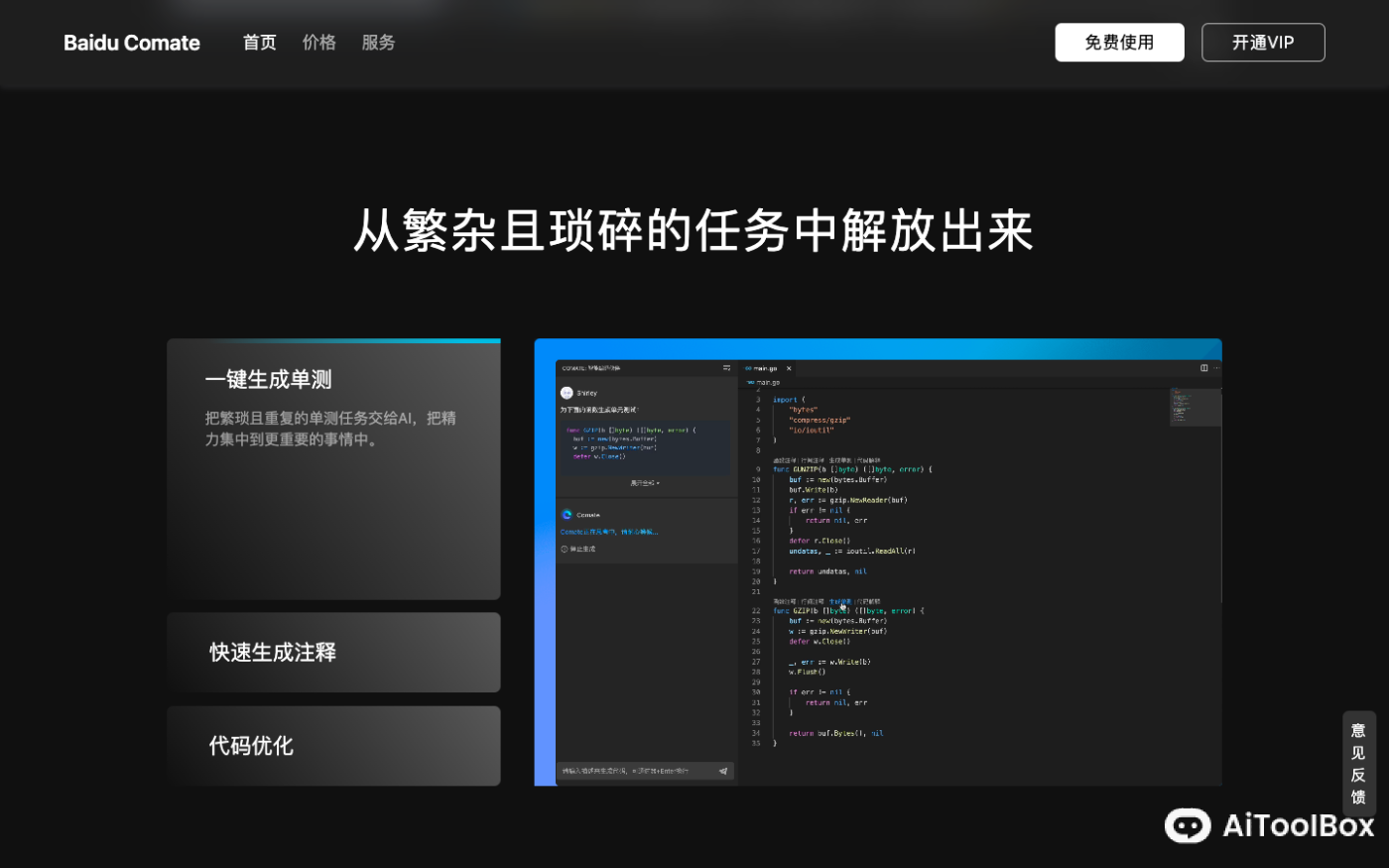Click the Baidu Comate logo
1389x868 pixels.
(x=131, y=43)
